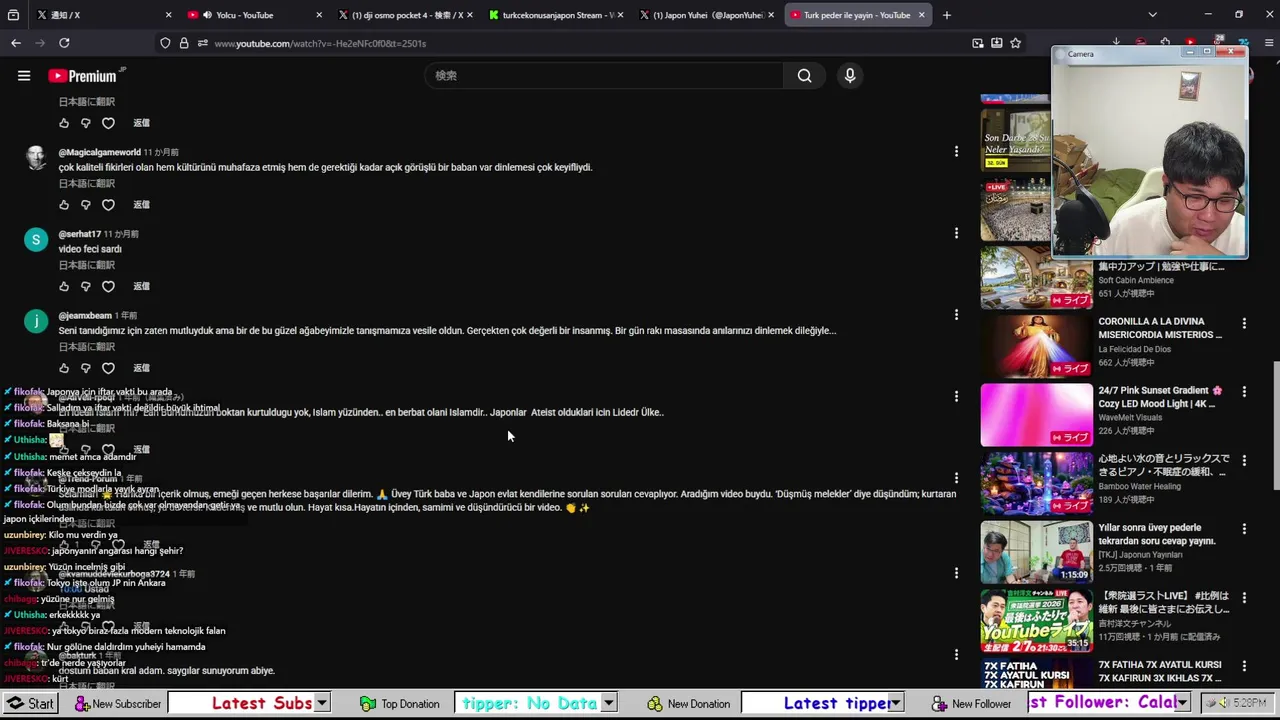Click the New Follower icon in bottom bar
The image size is (1280, 720).
tap(939, 704)
